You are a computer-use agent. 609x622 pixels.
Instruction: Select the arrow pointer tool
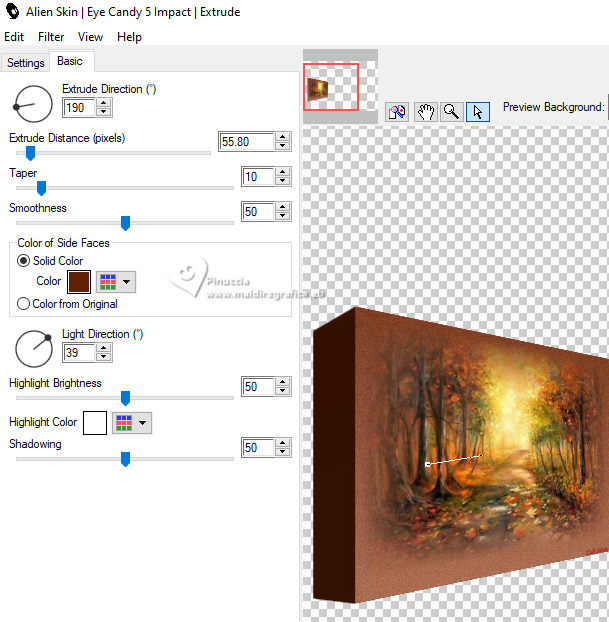[x=478, y=112]
